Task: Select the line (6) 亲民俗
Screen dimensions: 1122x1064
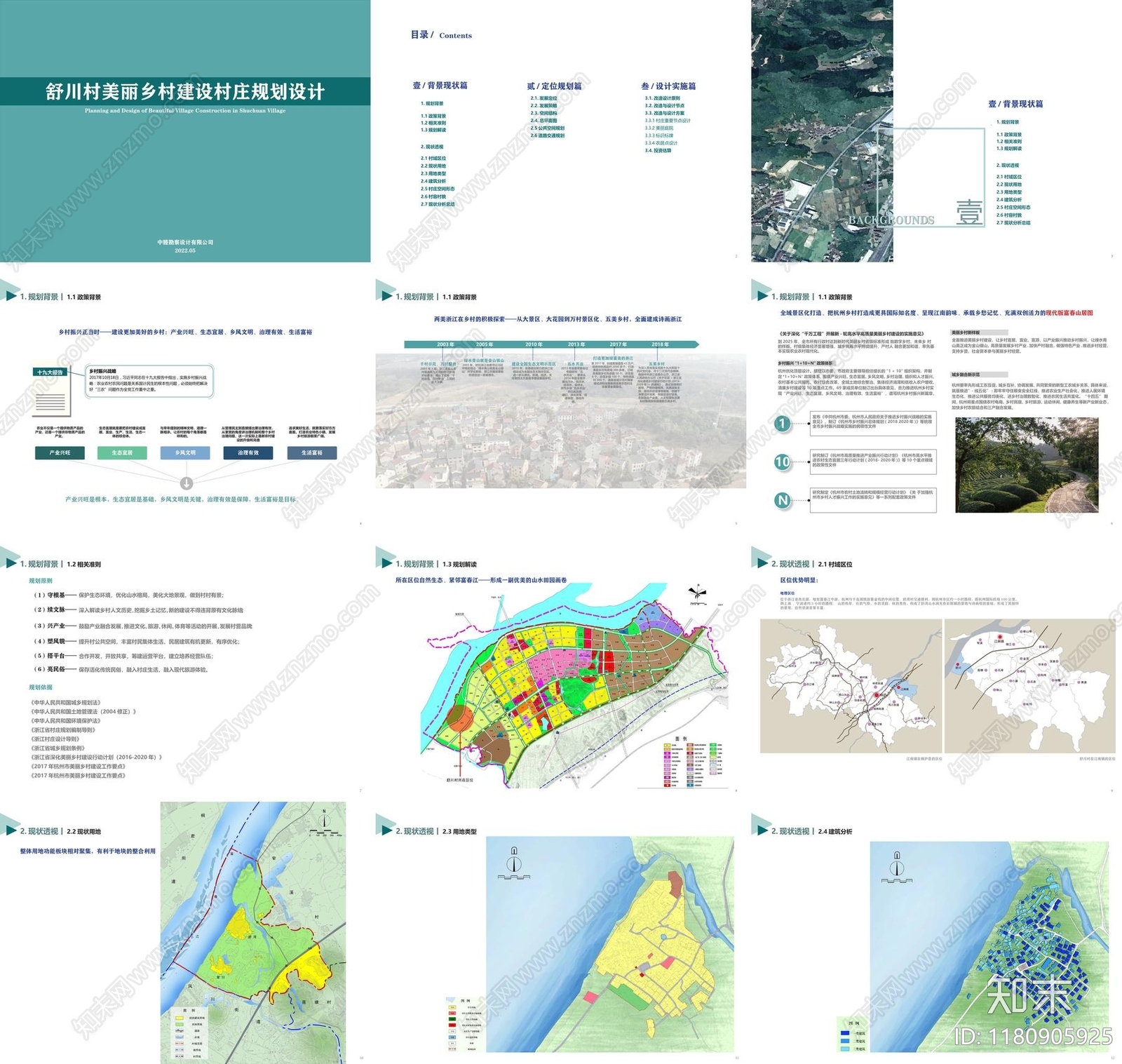Action: click(121, 670)
